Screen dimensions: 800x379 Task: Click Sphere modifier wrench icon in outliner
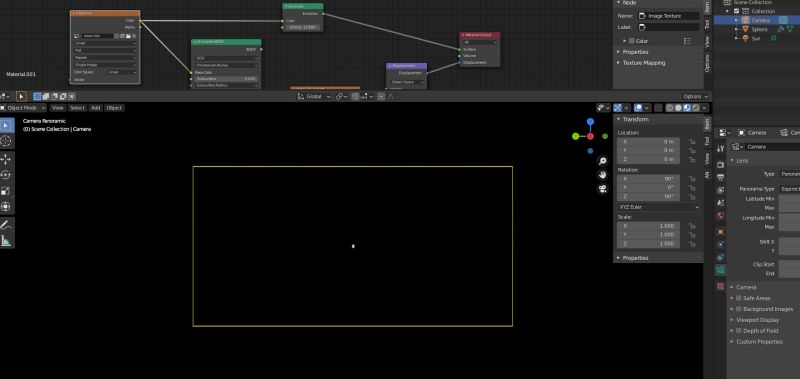(x=781, y=29)
